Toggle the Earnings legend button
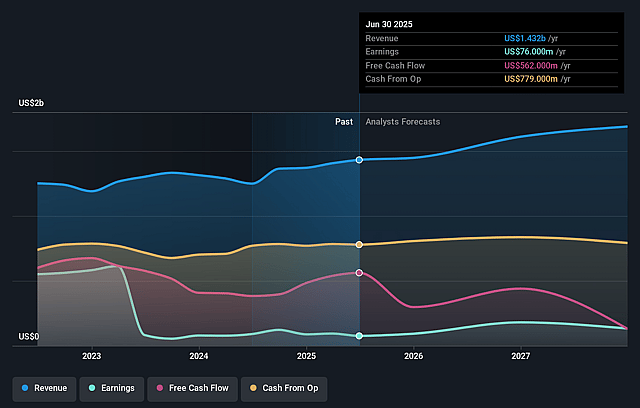640x408 pixels. coord(112,388)
